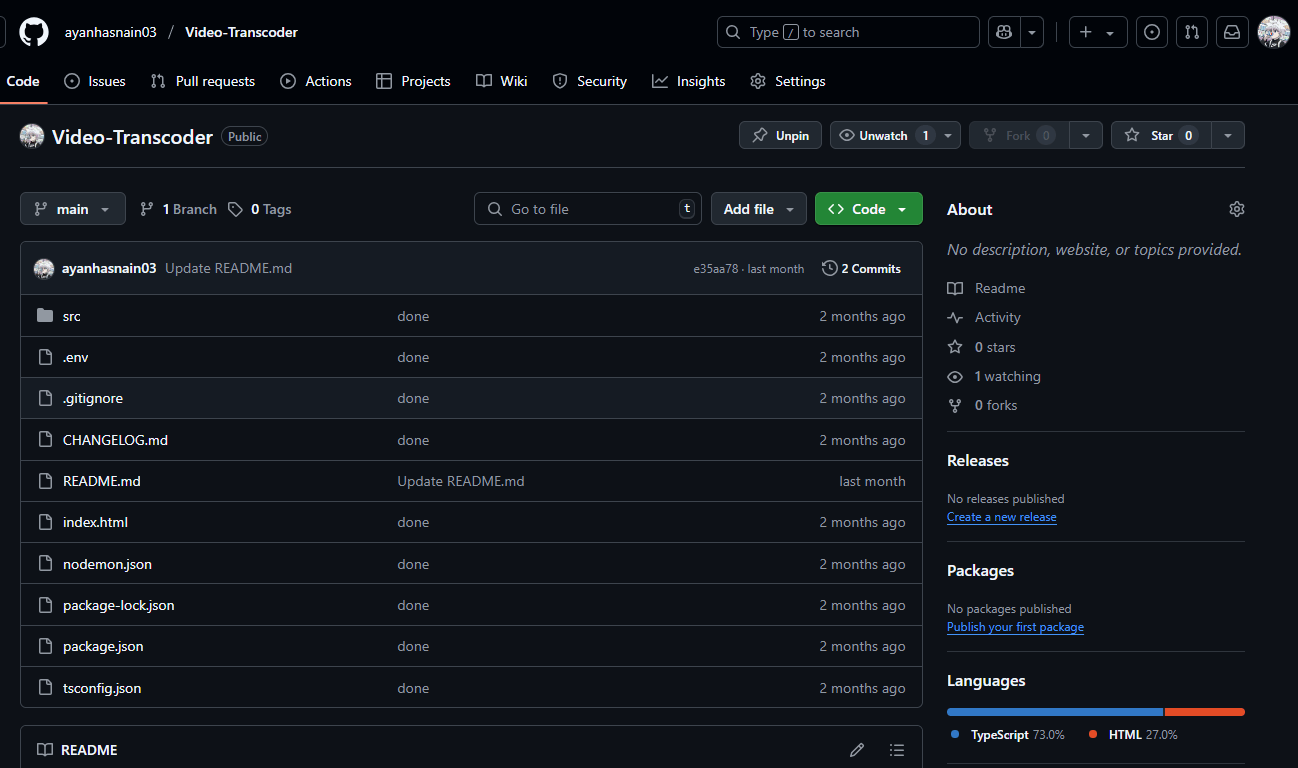1298x768 pixels.
Task: Open the src folder
Action: (x=71, y=316)
